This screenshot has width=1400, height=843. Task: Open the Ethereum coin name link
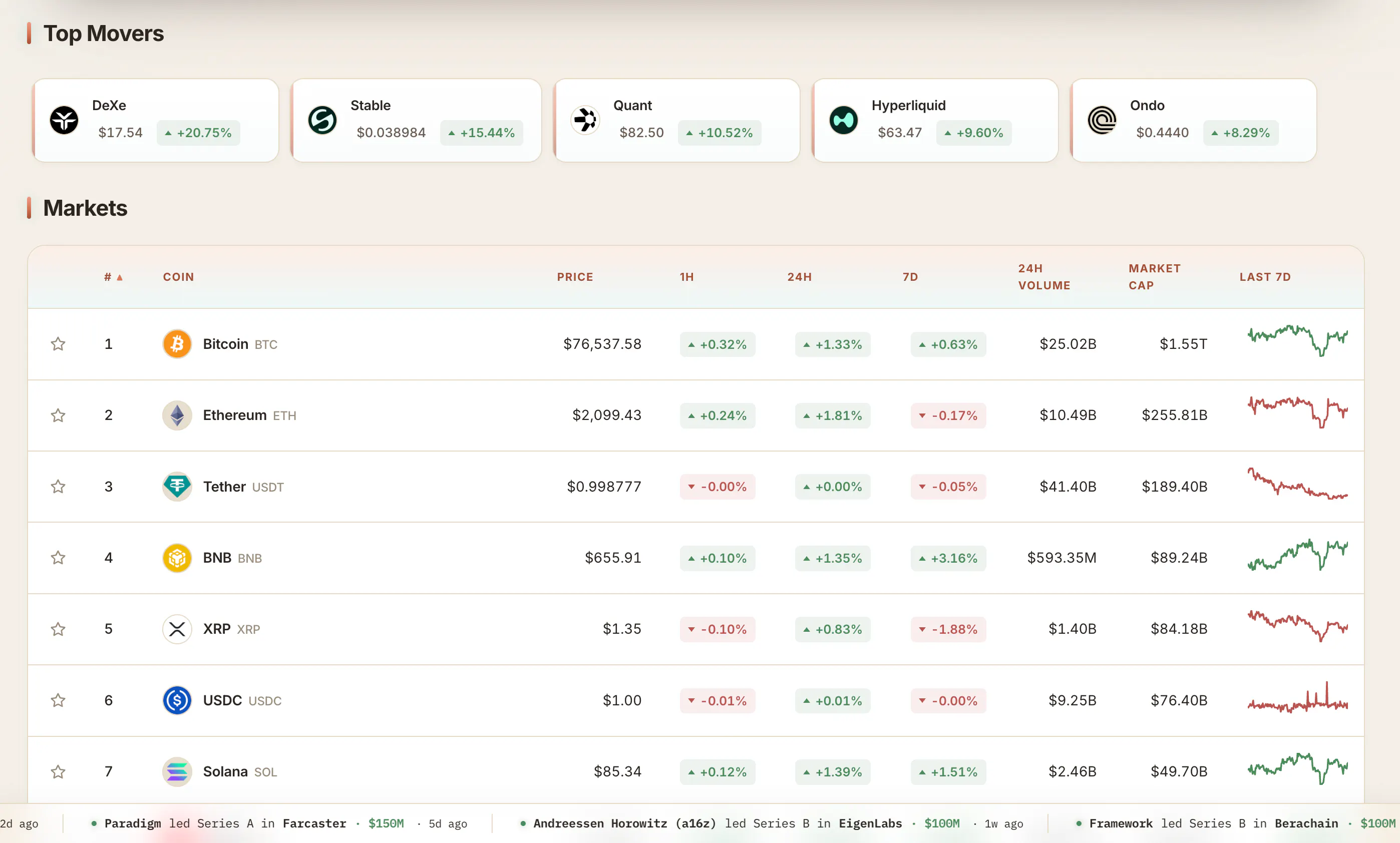pos(235,415)
